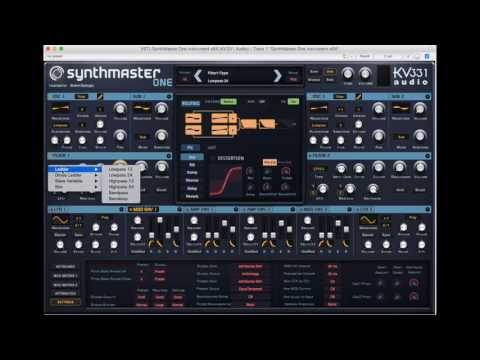Choose Bandpass from the submenu
480x360 pixels.
(x=121, y=193)
